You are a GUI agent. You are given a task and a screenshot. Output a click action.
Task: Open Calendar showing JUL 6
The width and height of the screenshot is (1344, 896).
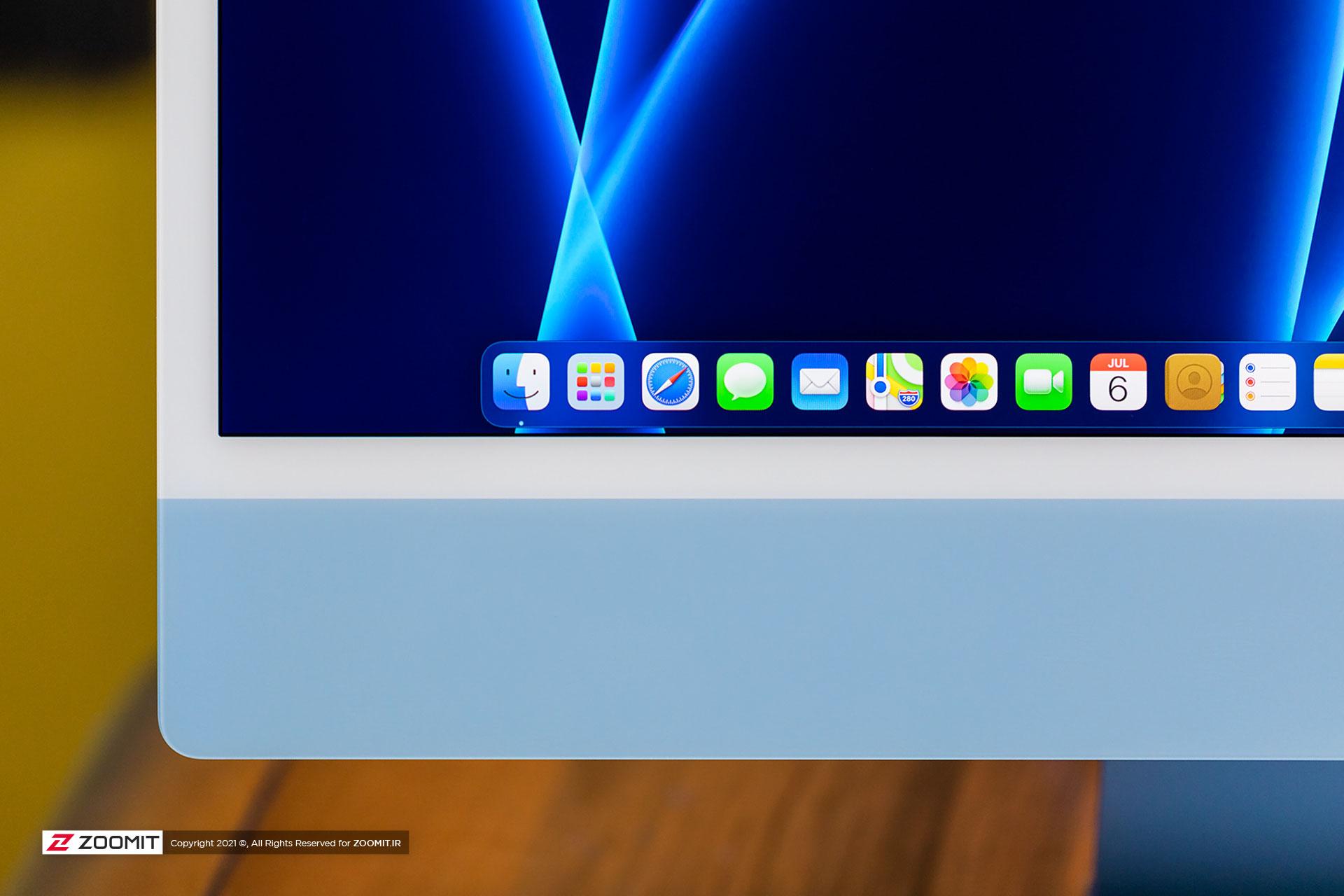[x=1118, y=381]
